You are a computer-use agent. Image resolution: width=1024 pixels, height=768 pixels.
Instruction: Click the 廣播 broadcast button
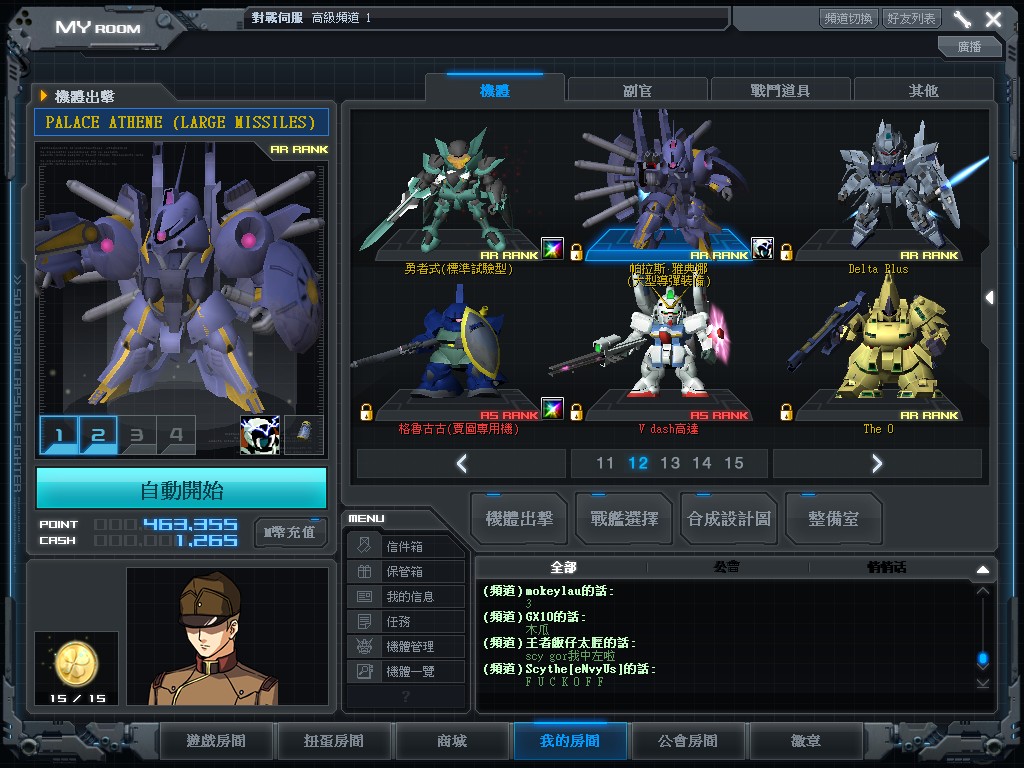[x=969, y=46]
